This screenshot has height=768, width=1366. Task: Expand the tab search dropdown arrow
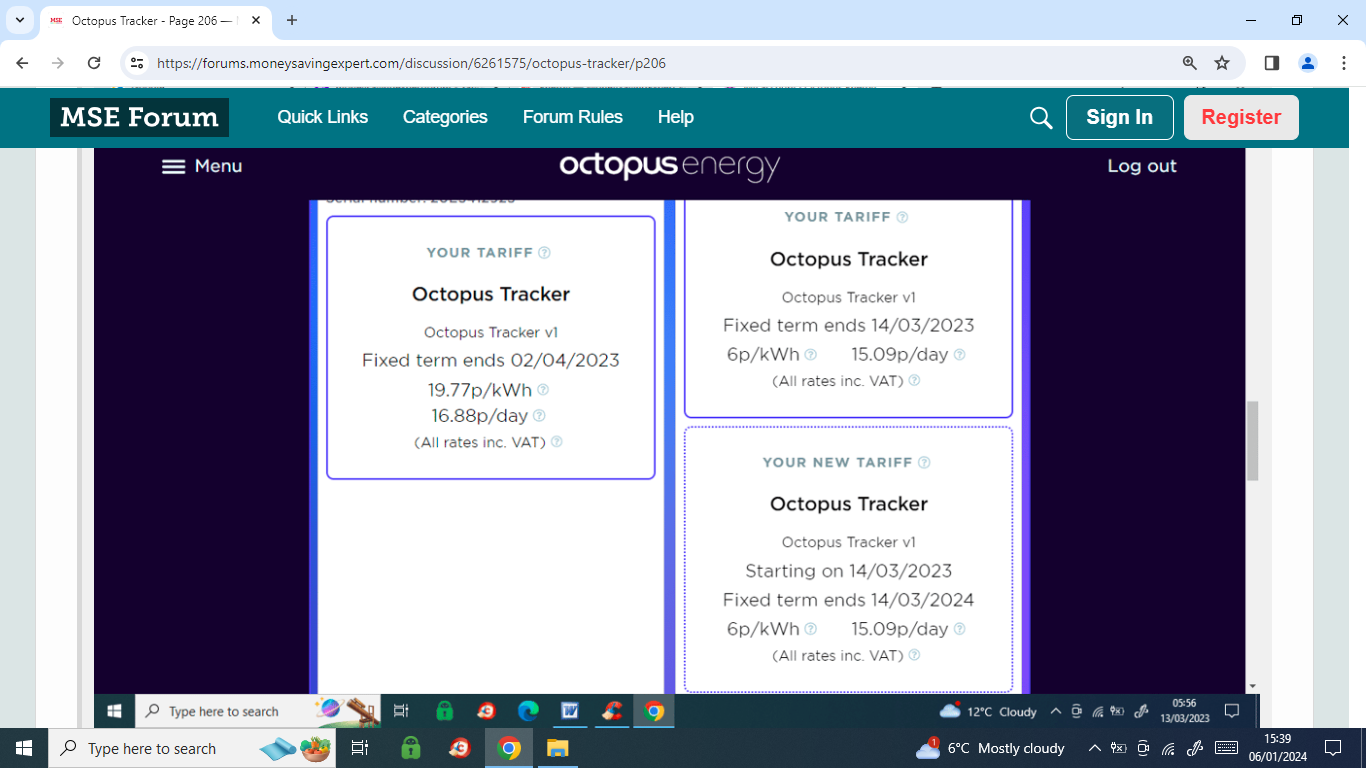tap(19, 20)
